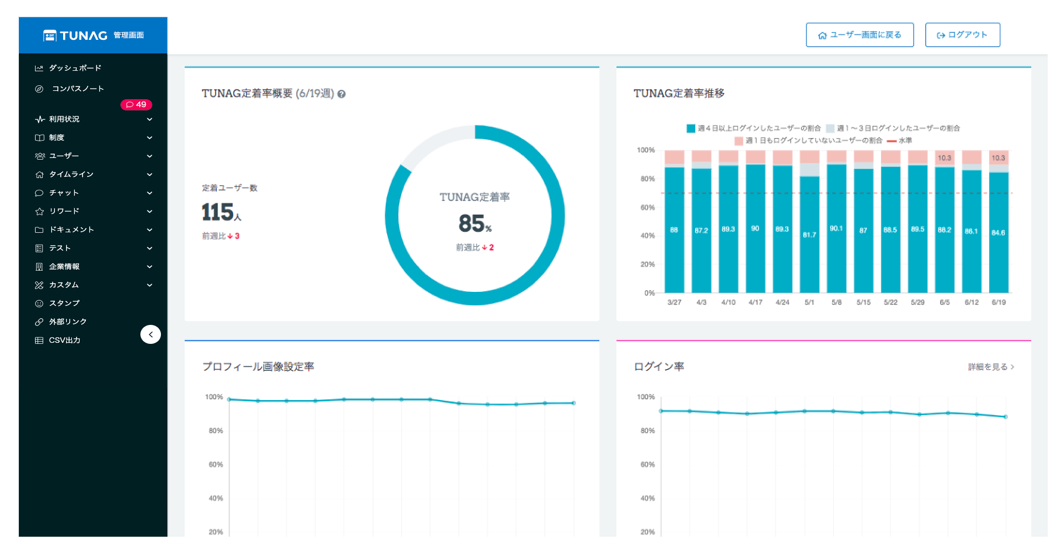Viewport: 1064px width, 557px height.
Task: Expand the 利用状況 menu chevron
Action: tap(149, 119)
